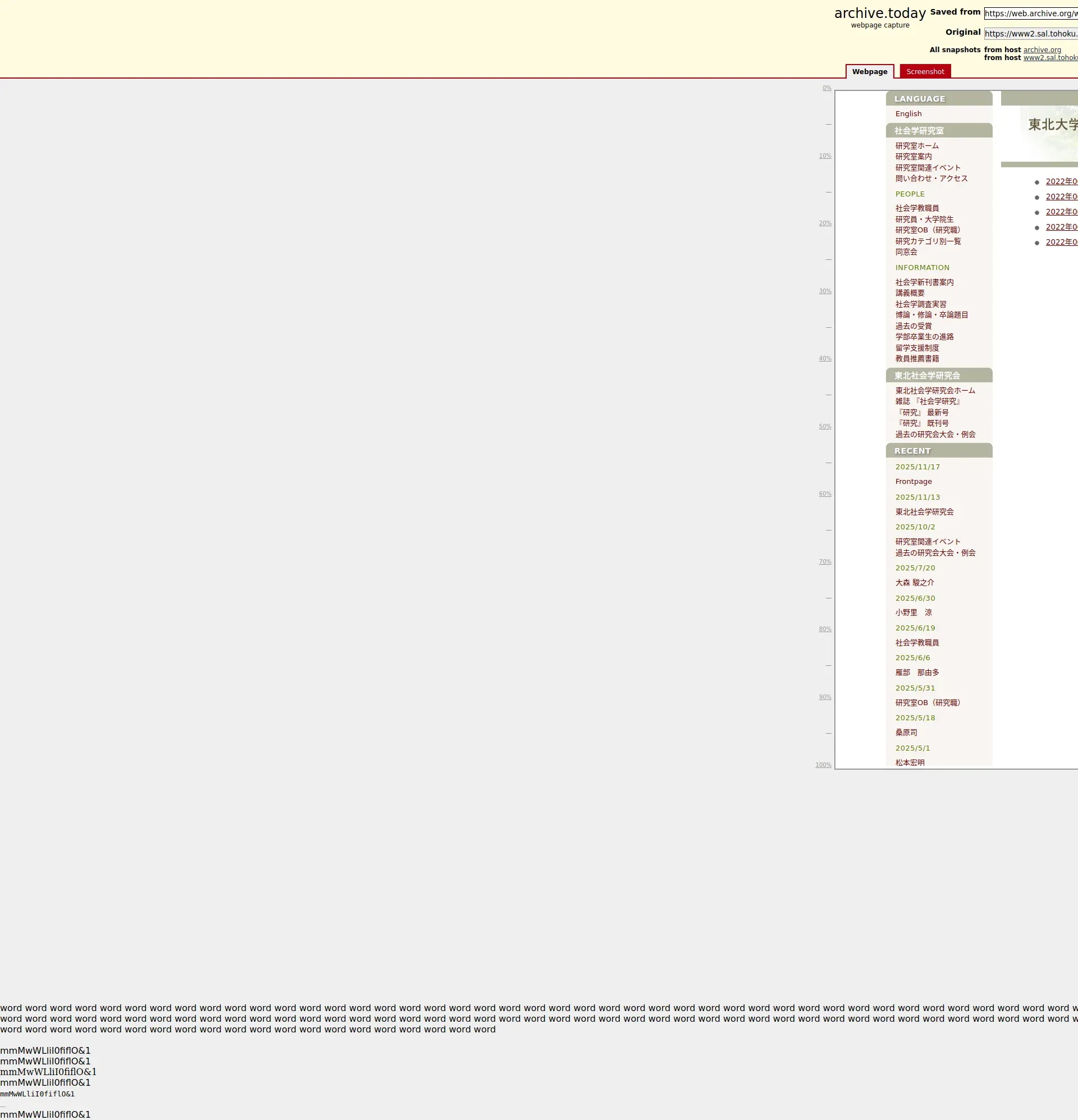This screenshot has height=1120, width=1078.
Task: Jump to 10% scroll marker
Action: [x=825, y=156]
